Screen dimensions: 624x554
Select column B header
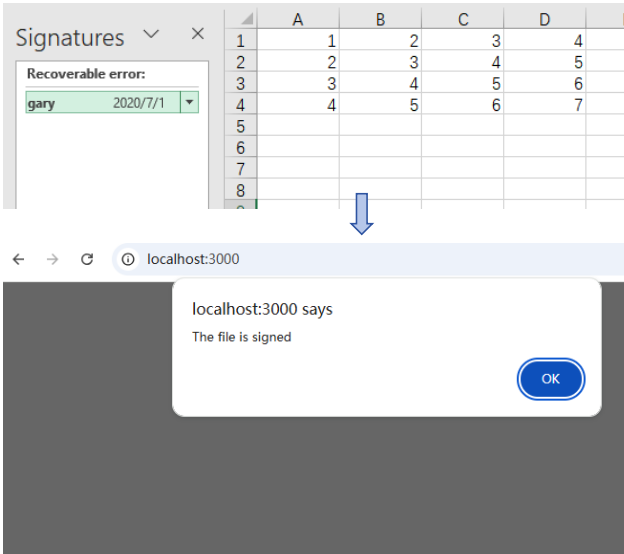tap(380, 19)
